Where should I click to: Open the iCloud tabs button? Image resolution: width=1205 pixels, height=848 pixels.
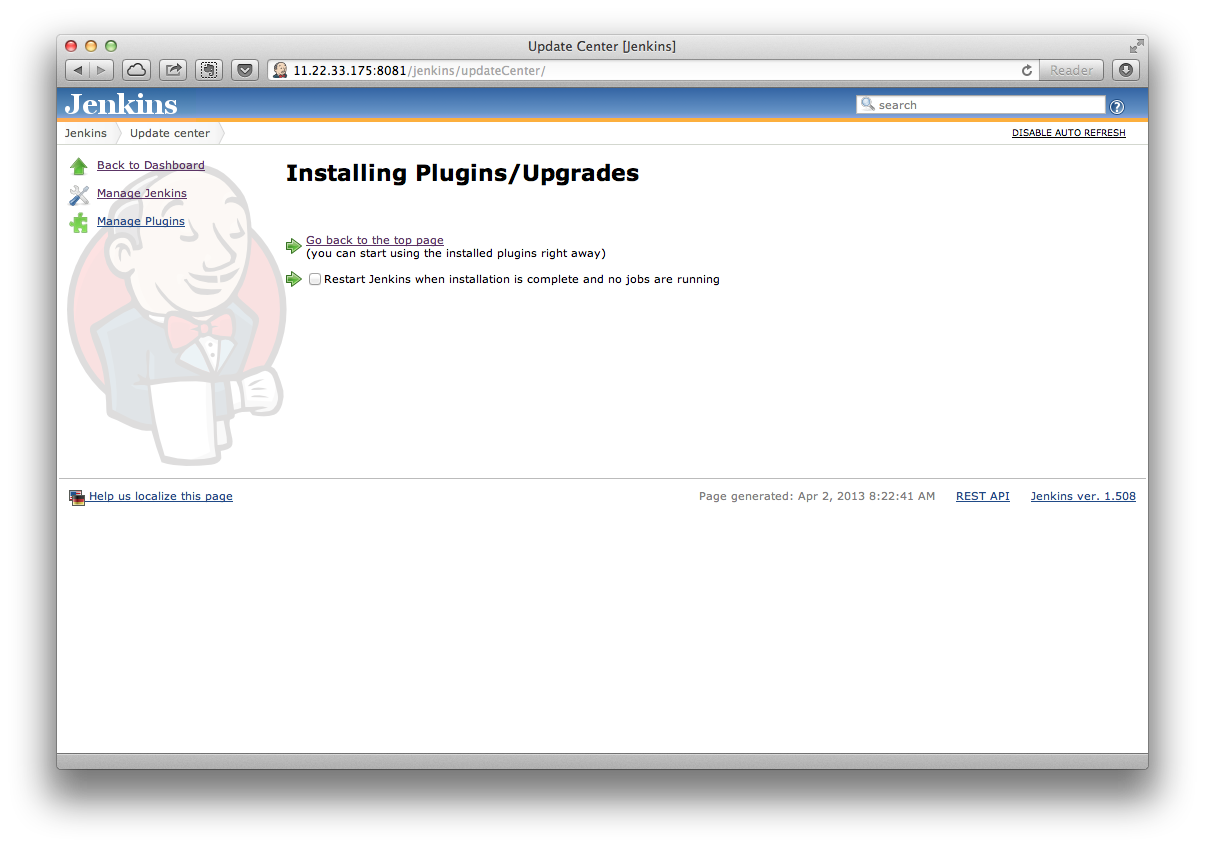(x=137, y=70)
